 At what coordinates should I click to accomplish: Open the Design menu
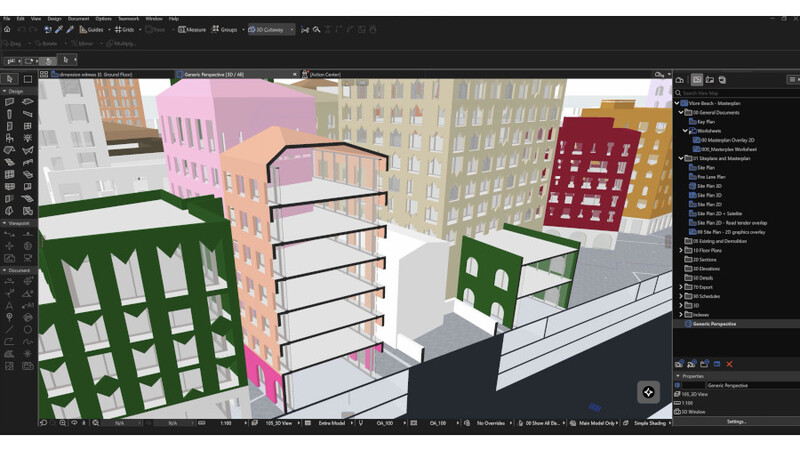pyautogui.click(x=54, y=19)
